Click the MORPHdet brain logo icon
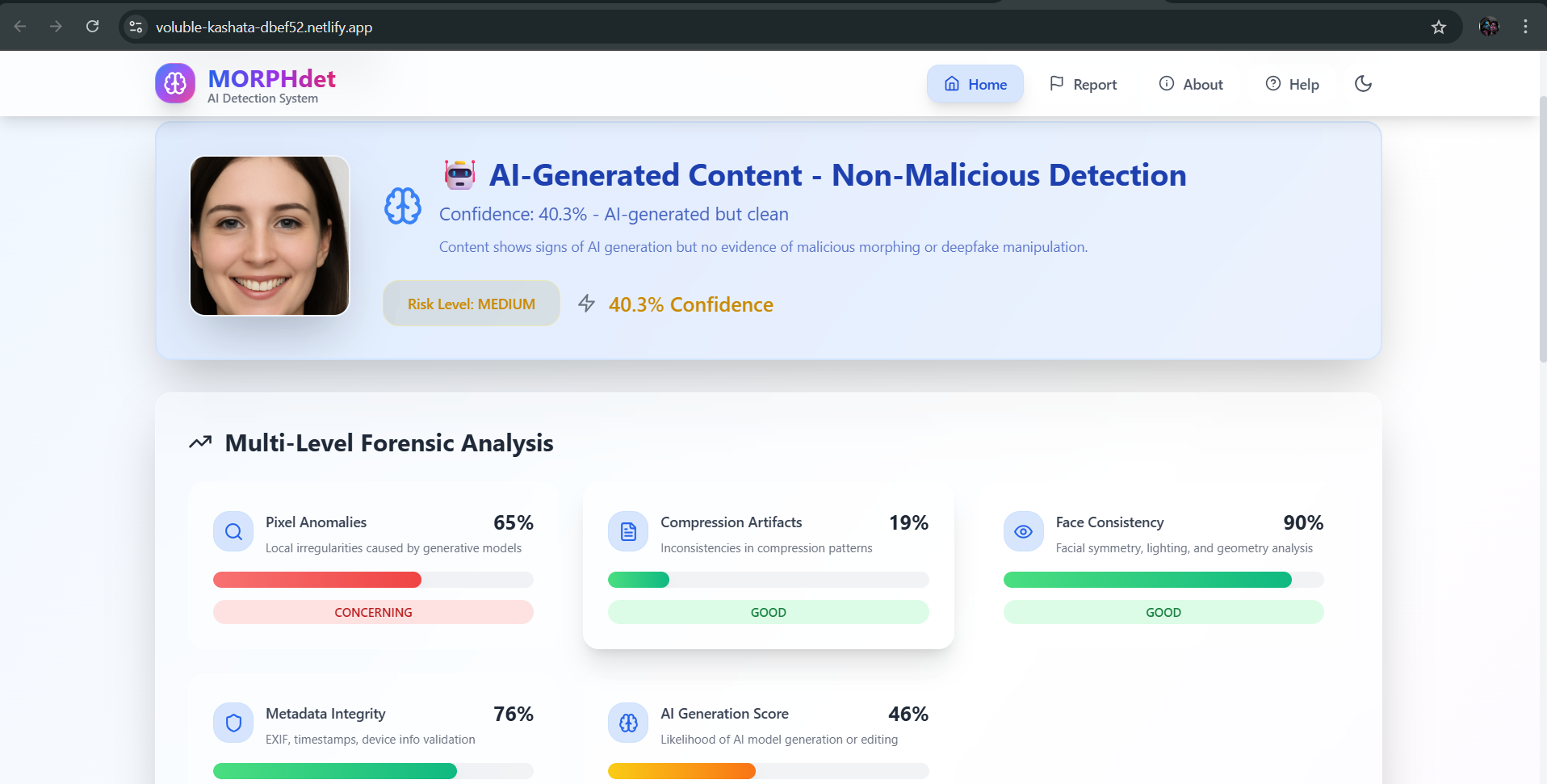The width and height of the screenshot is (1547, 784). pyautogui.click(x=174, y=83)
